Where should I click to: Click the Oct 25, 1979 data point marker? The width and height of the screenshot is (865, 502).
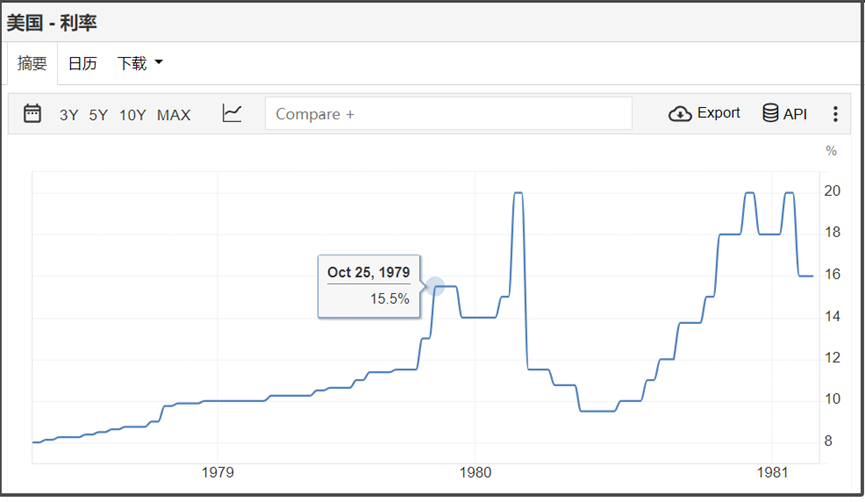point(435,286)
